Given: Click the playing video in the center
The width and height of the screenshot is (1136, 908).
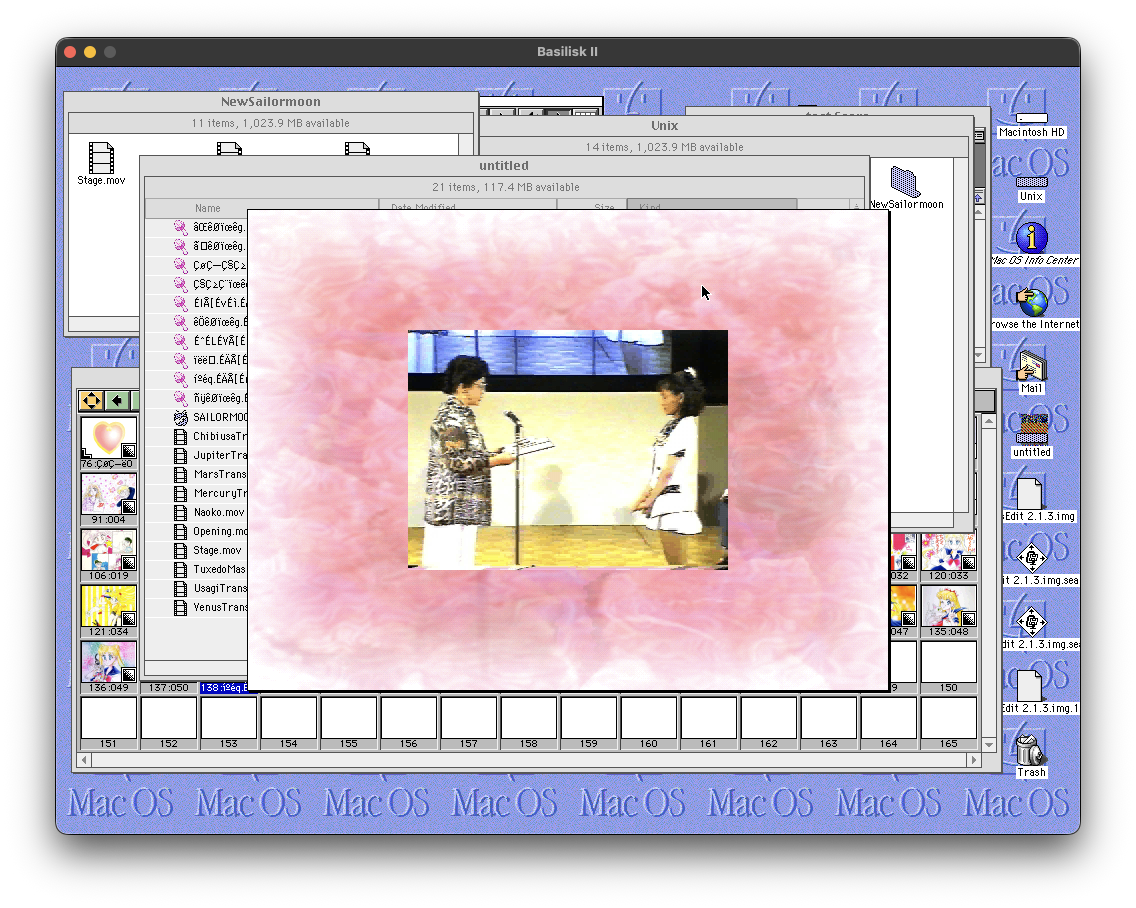Looking at the screenshot, I should click(x=567, y=449).
